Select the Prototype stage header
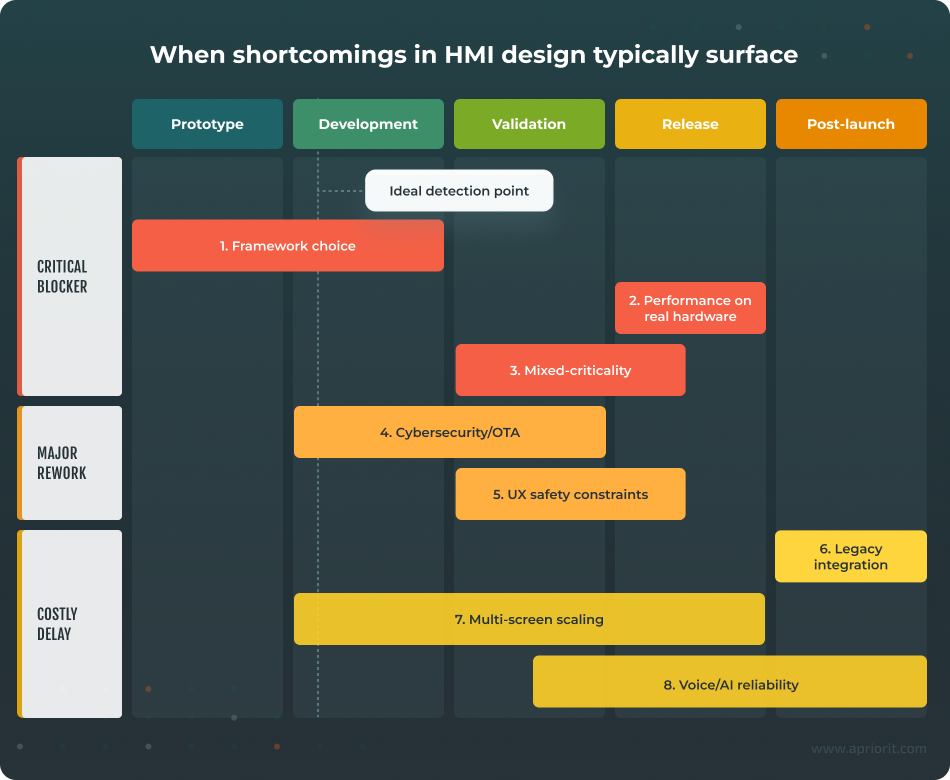The image size is (950, 780). pyautogui.click(x=207, y=124)
